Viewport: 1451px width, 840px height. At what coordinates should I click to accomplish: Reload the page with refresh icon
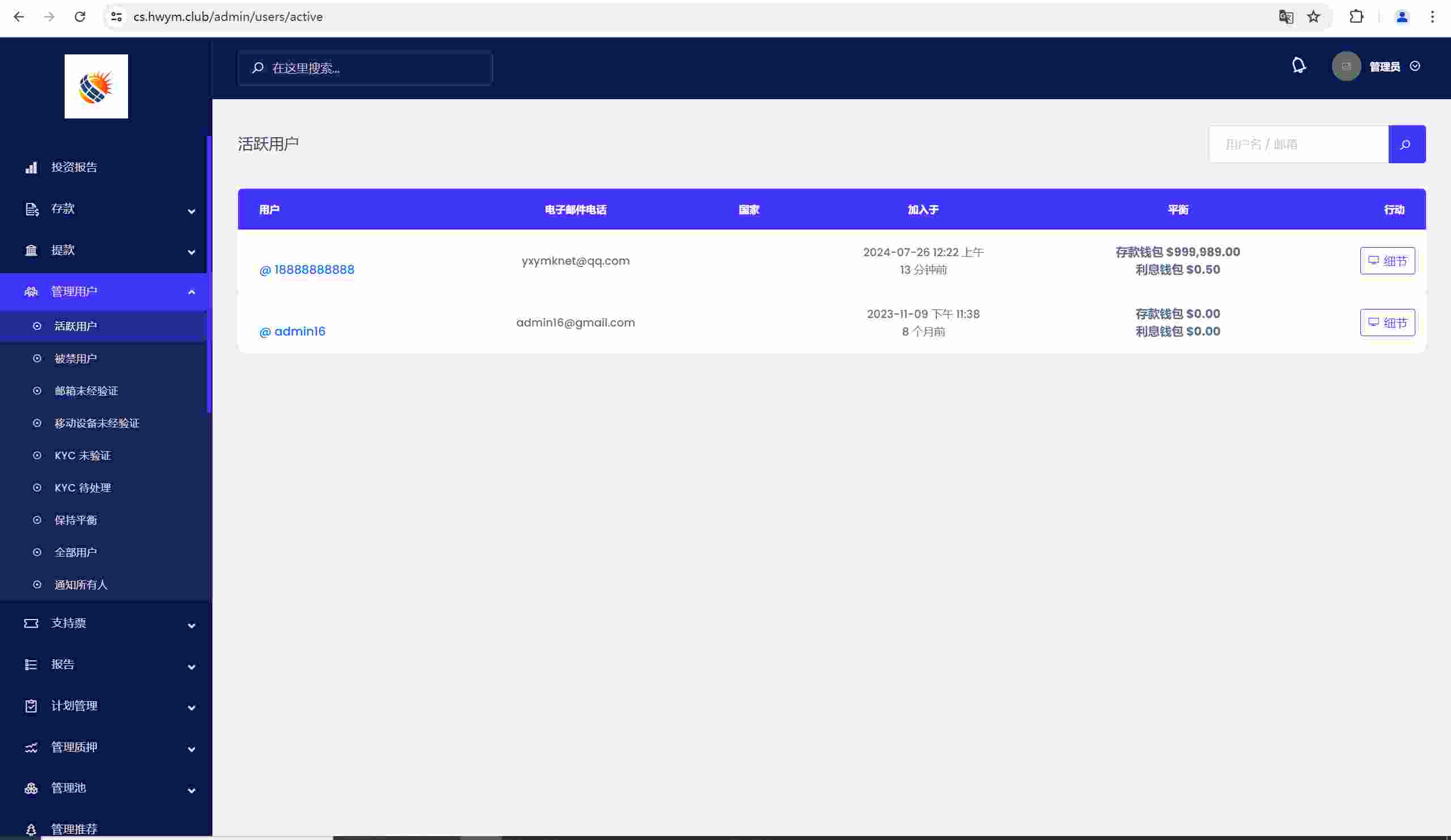coord(80,16)
